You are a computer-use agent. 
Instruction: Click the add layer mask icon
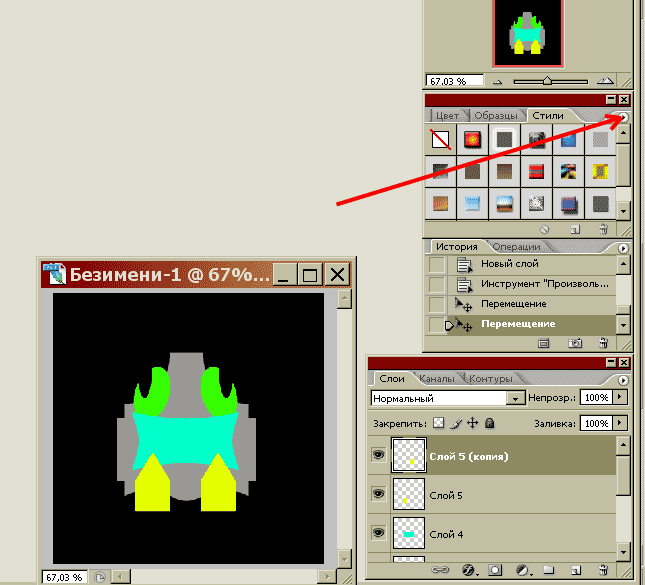click(495, 570)
